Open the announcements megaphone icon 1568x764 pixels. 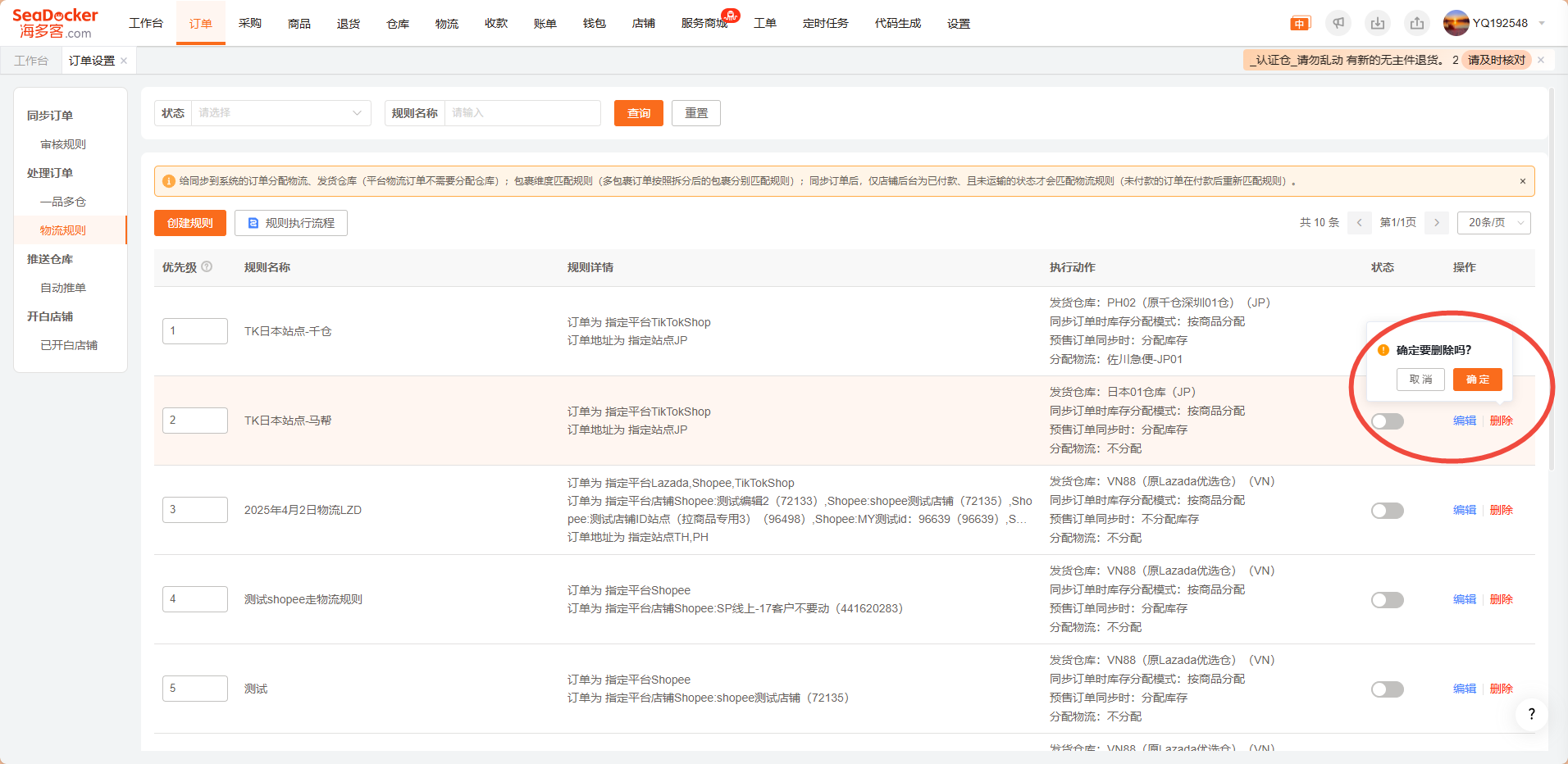pos(1338,23)
